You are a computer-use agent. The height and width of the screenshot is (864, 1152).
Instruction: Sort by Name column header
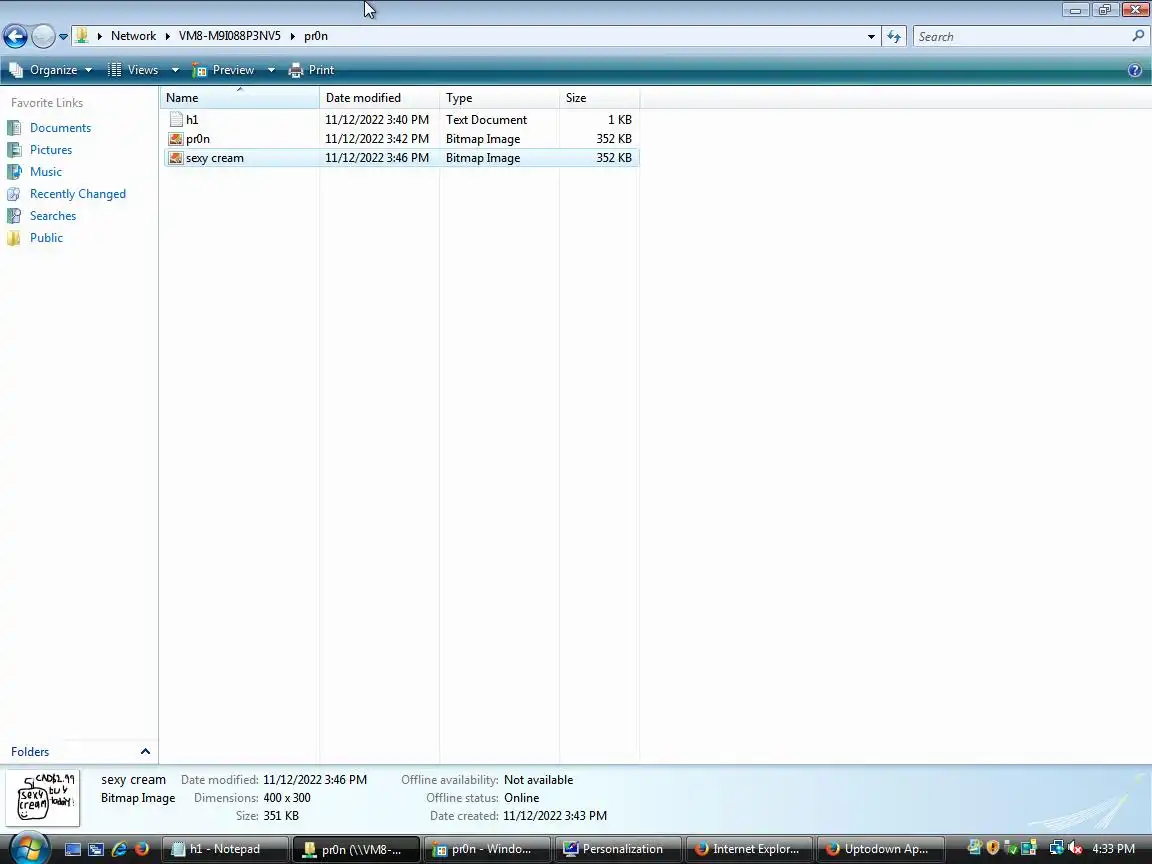tap(240, 98)
